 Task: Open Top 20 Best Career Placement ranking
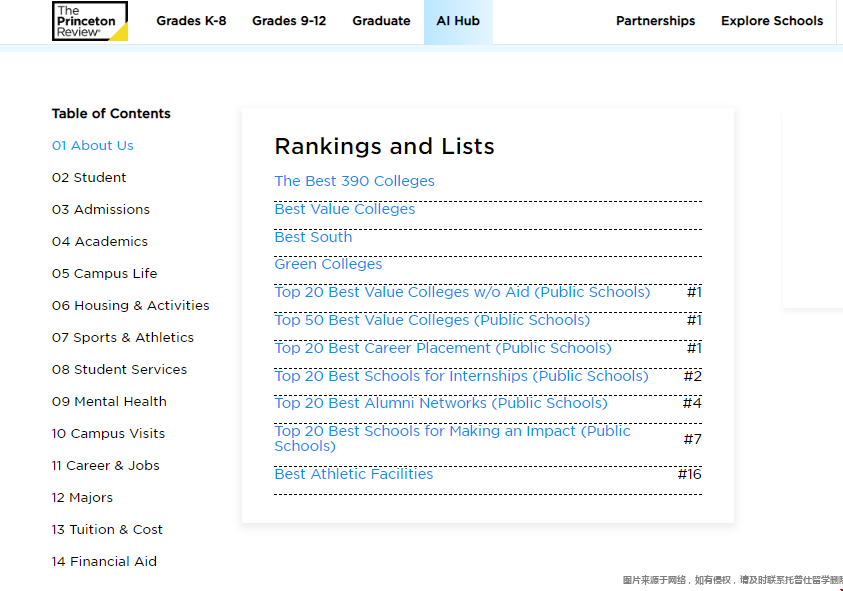pos(443,348)
